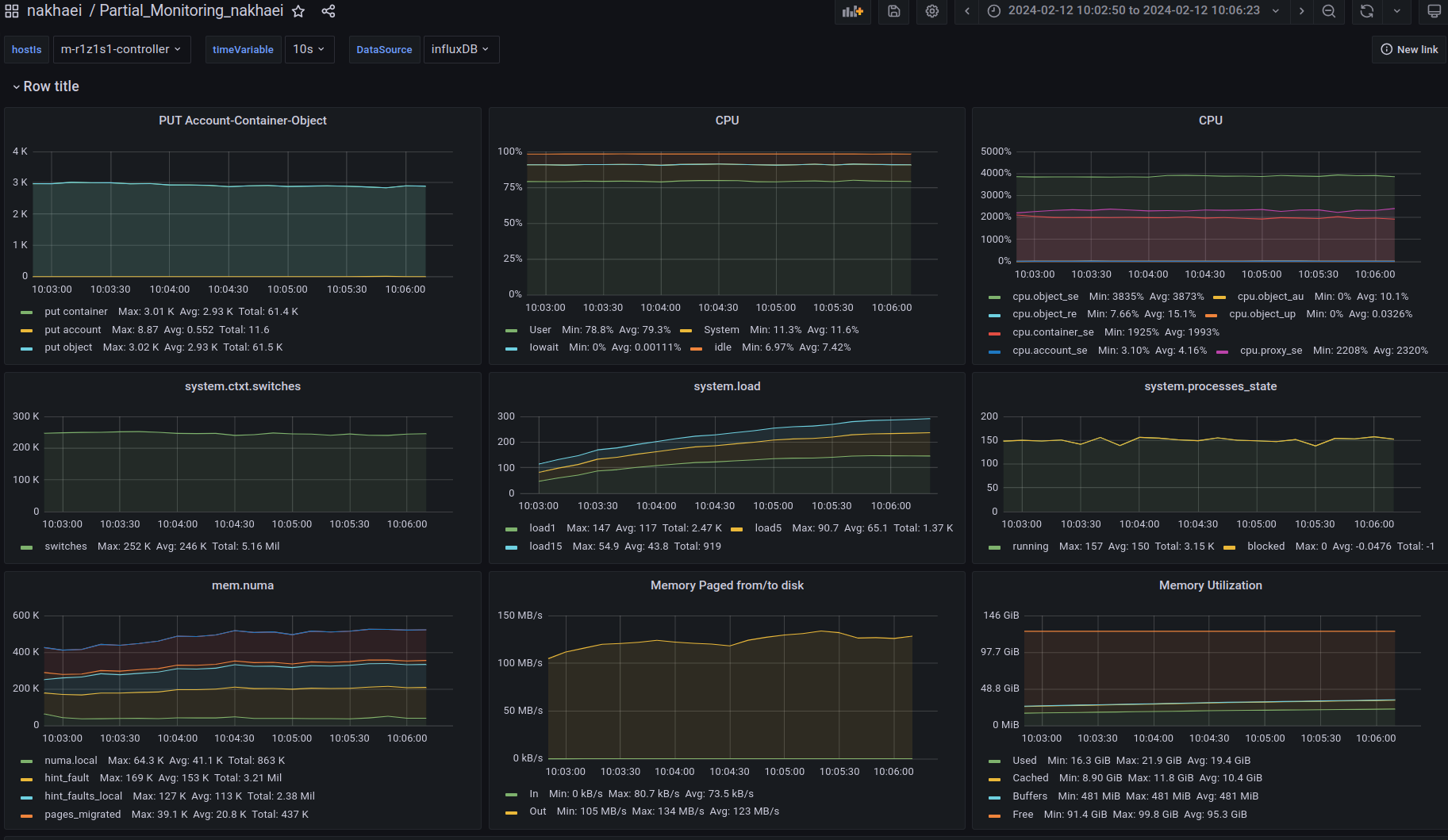1448x840 pixels.
Task: Open the hostIs m-r1z1s1-controller dropdown
Action: [x=121, y=49]
